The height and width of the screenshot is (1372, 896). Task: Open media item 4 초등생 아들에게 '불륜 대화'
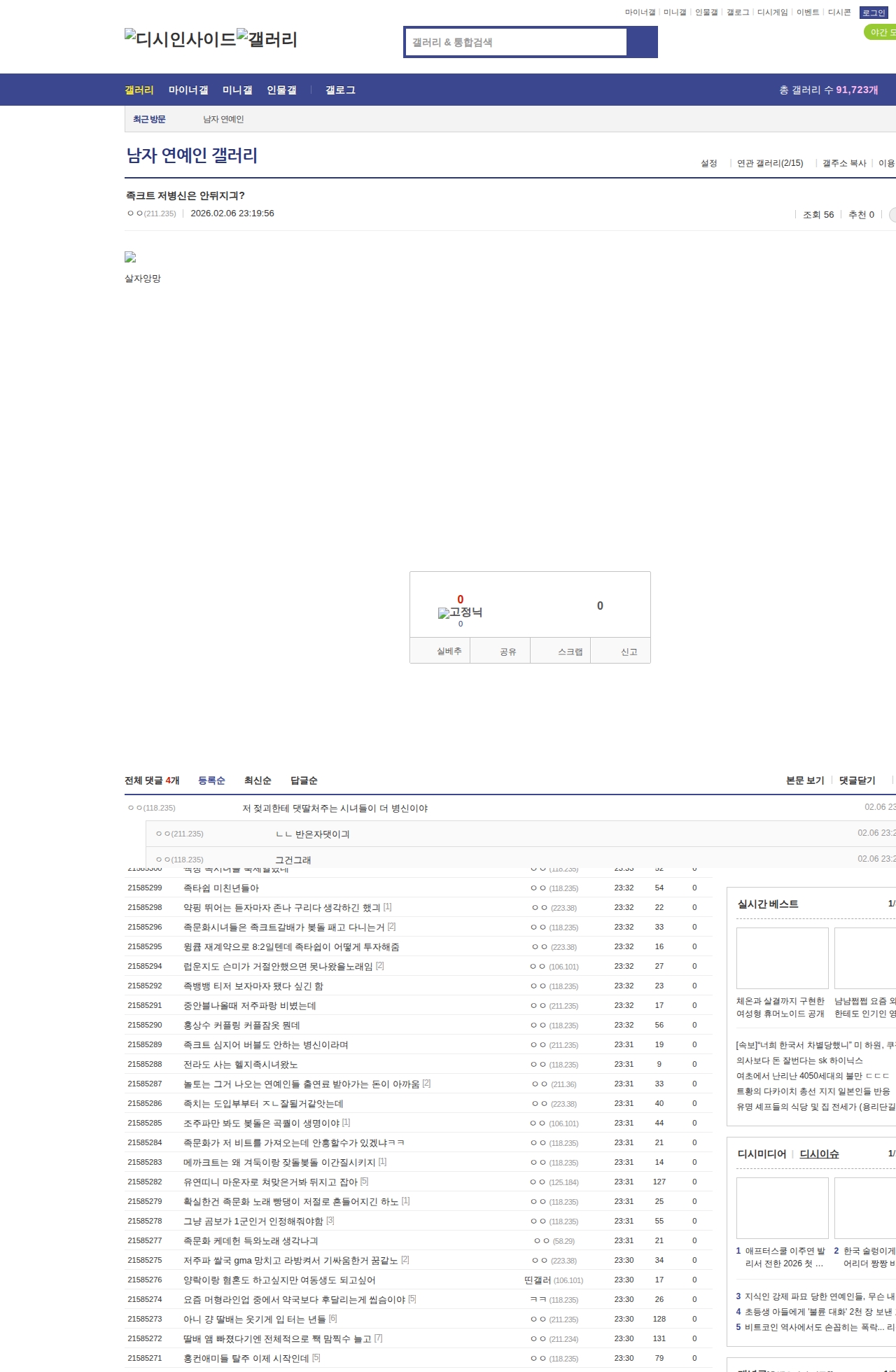pos(815,1312)
